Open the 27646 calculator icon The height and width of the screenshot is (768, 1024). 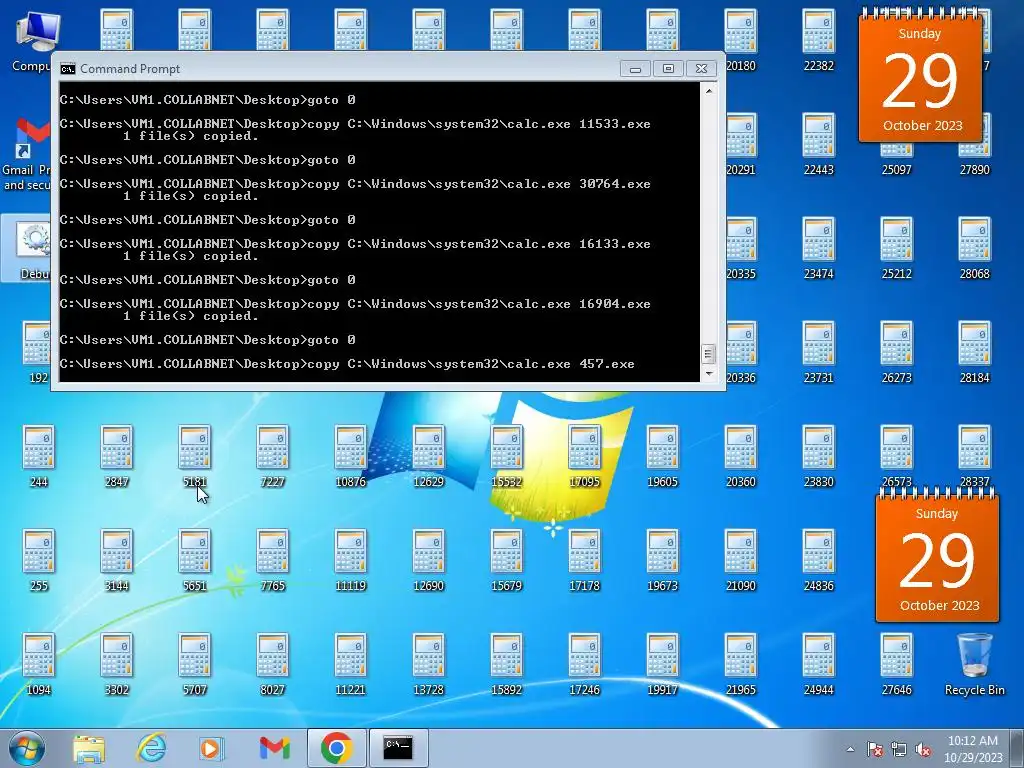896,664
